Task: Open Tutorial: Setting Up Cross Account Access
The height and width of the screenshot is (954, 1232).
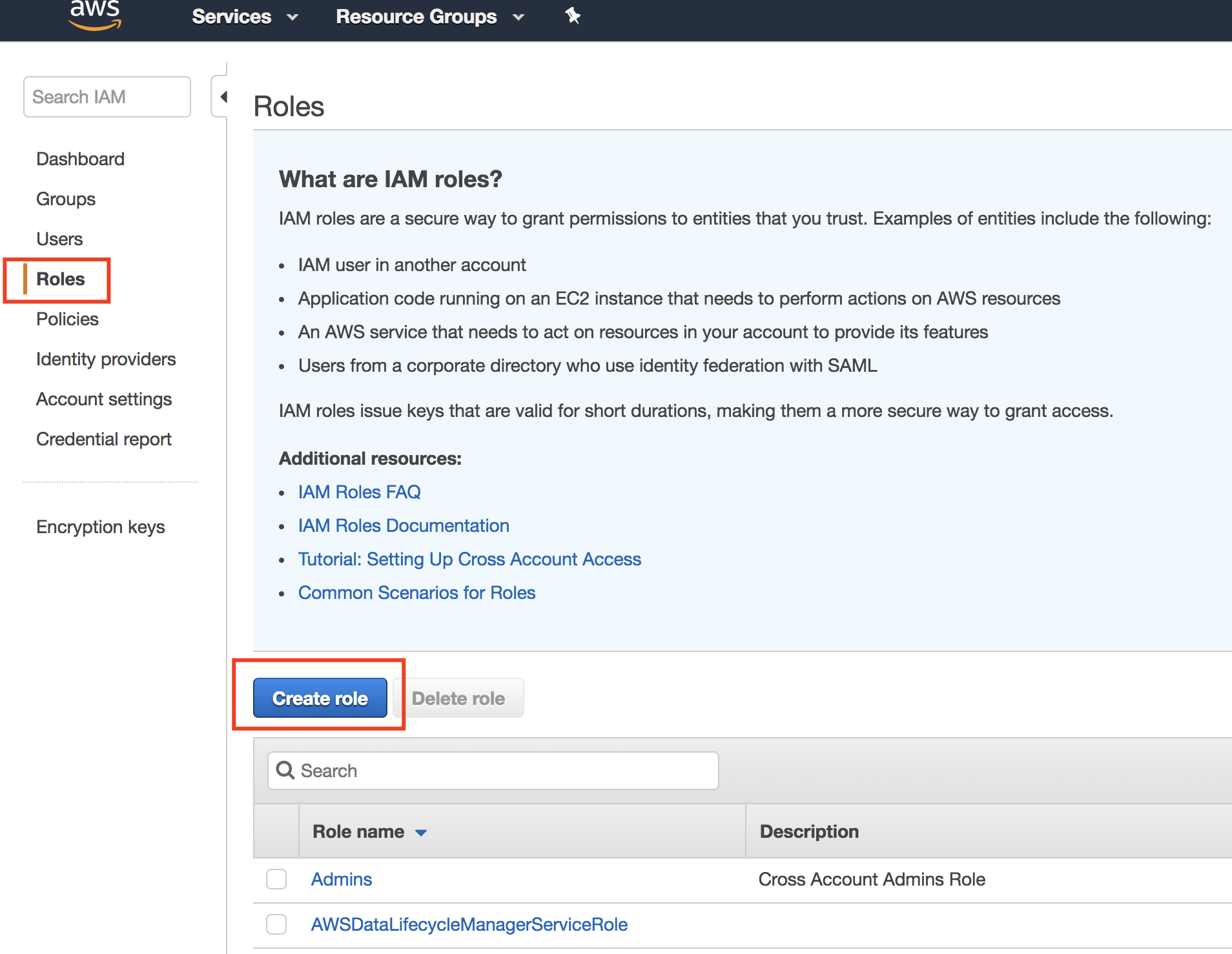Action: [469, 559]
